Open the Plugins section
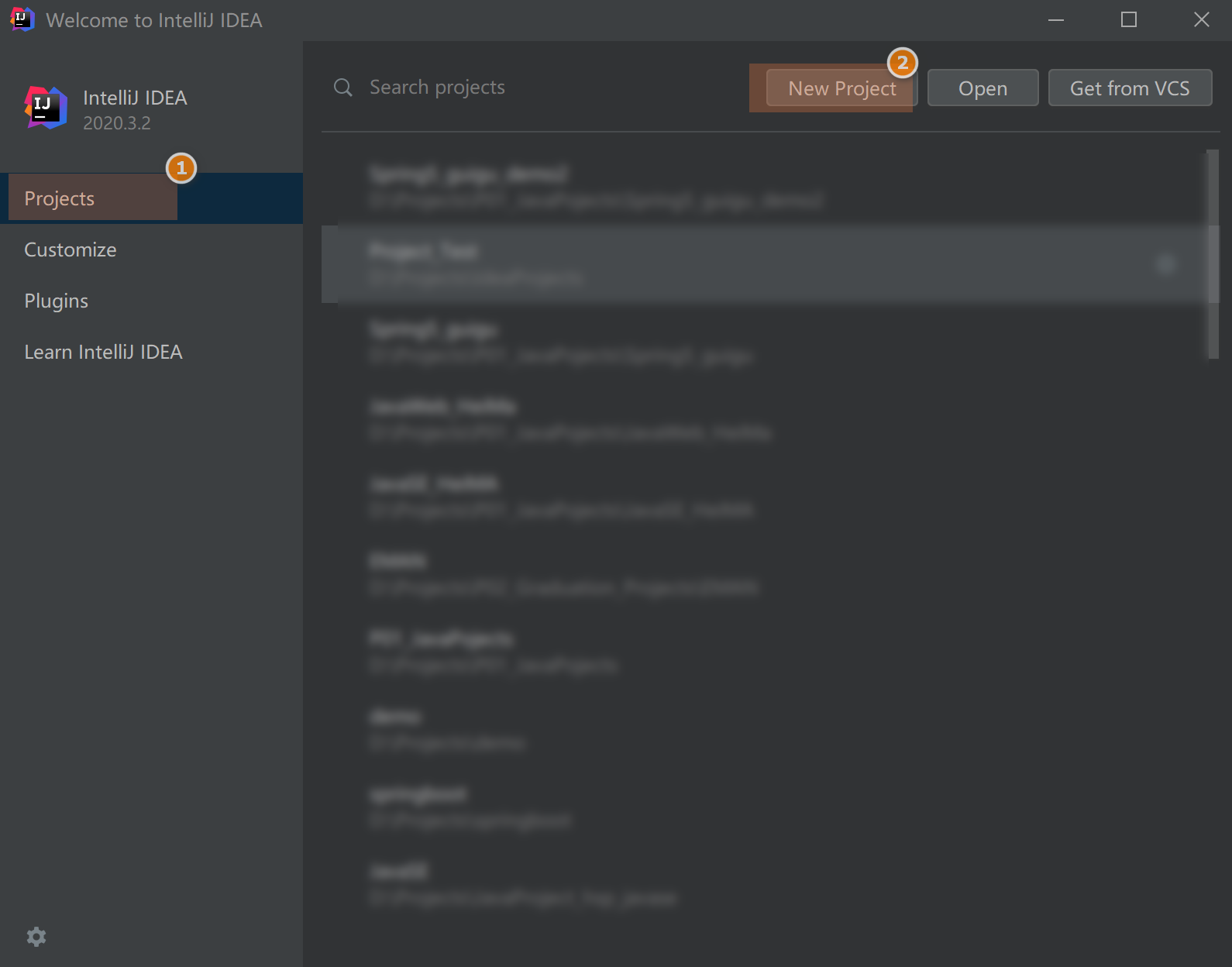 click(x=151, y=301)
